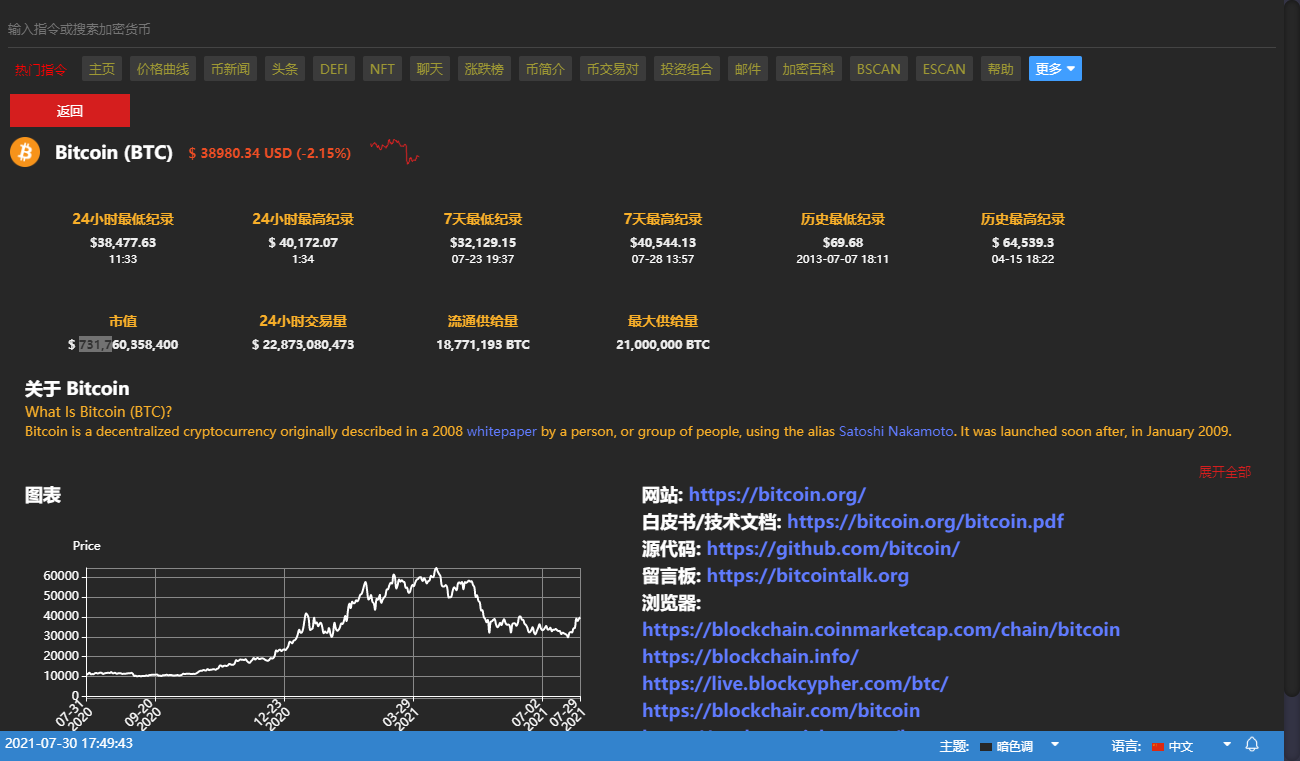Click the red 返回 back button
1300x761 pixels.
coord(70,111)
